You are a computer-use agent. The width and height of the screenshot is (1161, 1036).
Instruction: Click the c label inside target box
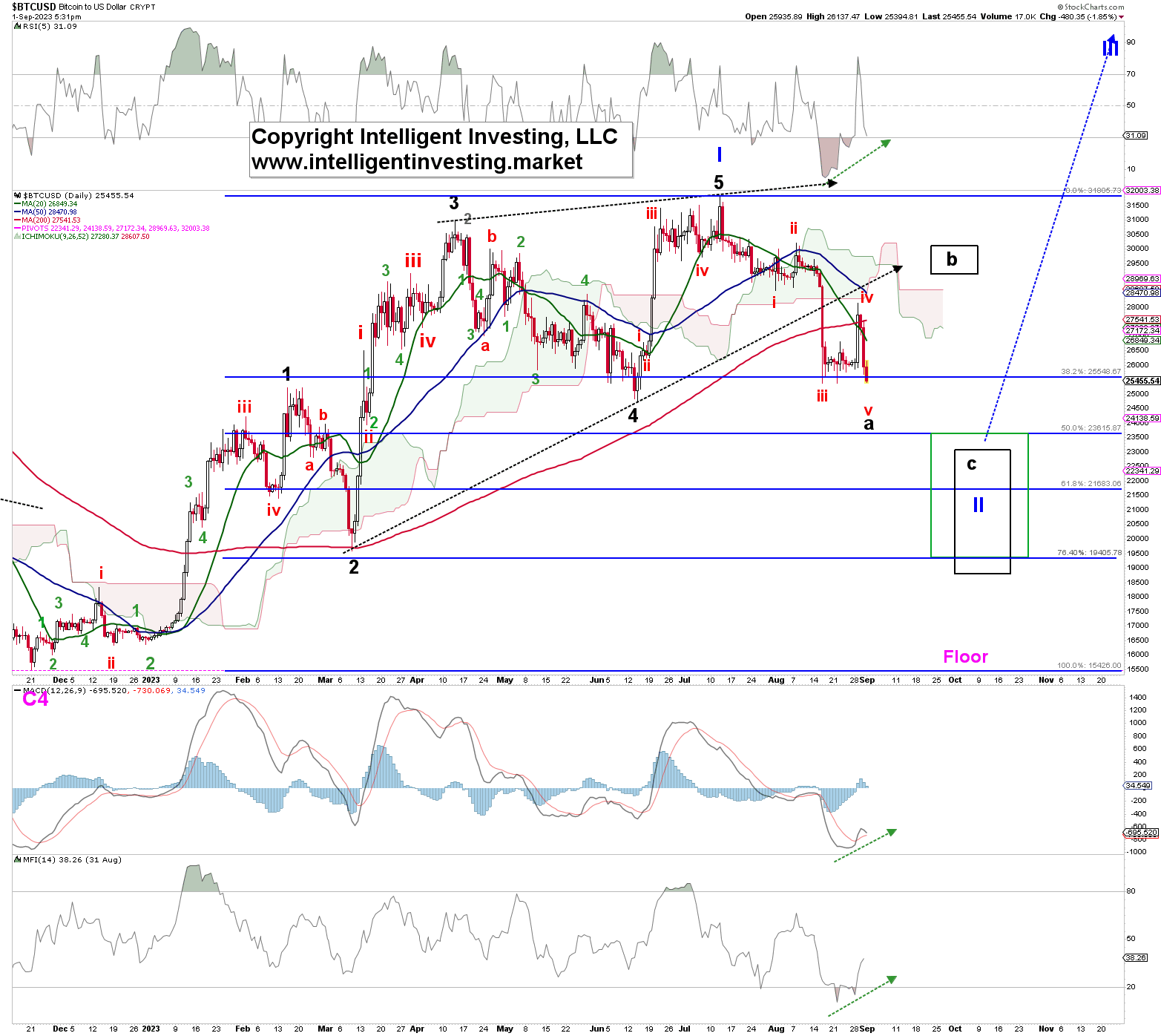tap(972, 464)
